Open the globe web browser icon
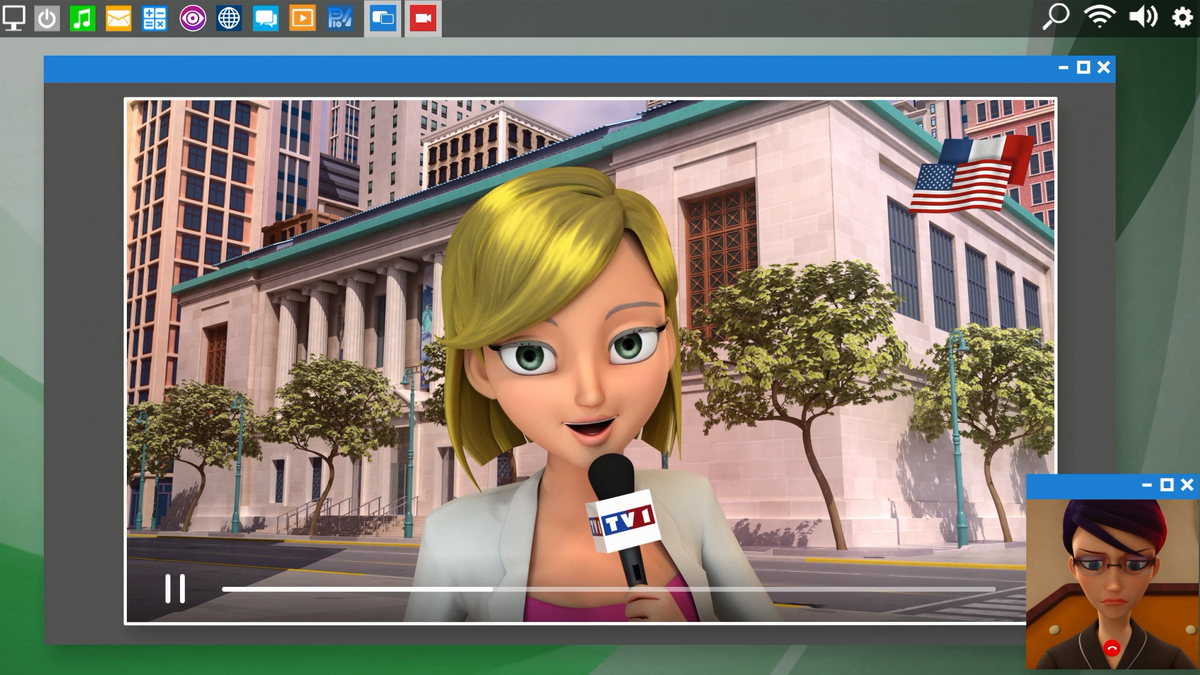The height and width of the screenshot is (675, 1200). coord(229,18)
